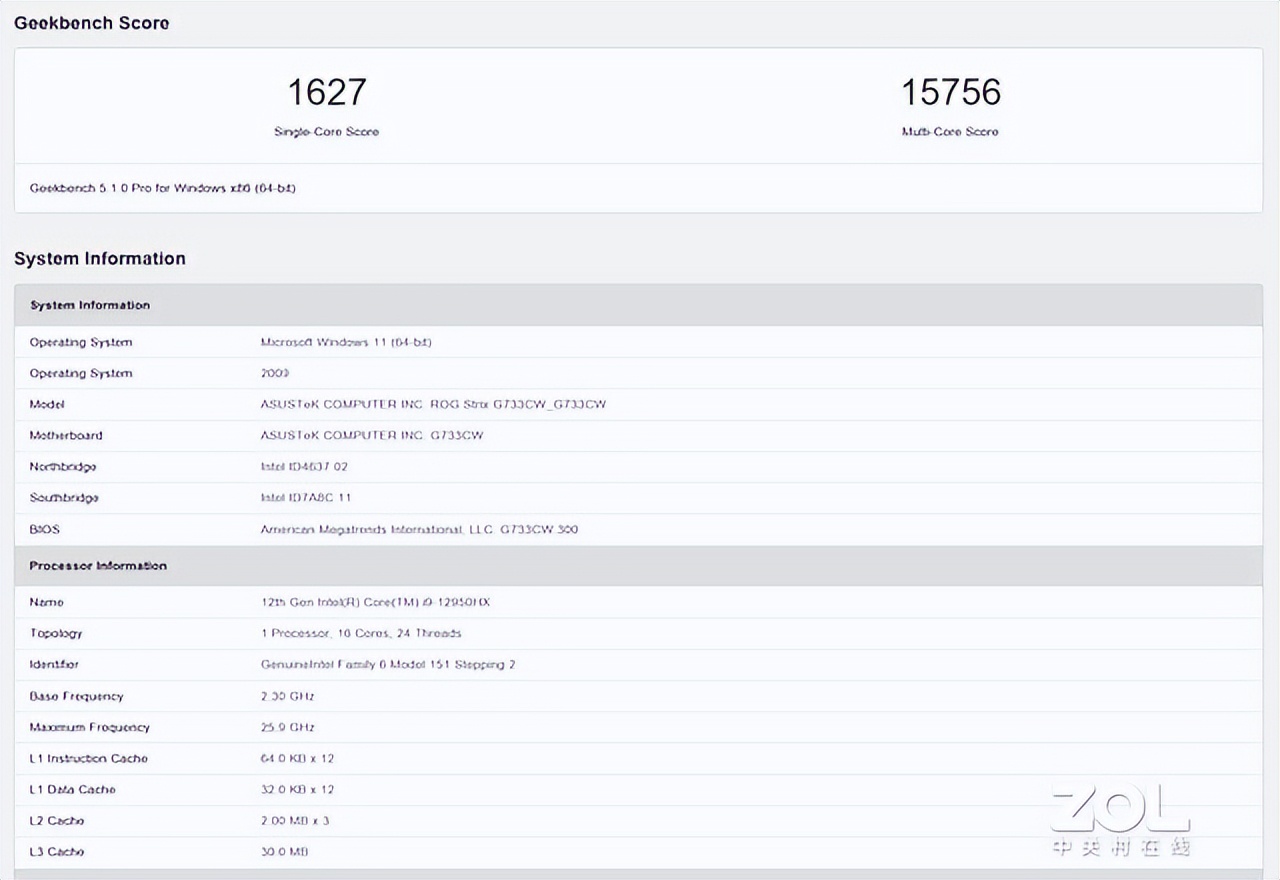Select the multi-core score value 15756

point(951,92)
